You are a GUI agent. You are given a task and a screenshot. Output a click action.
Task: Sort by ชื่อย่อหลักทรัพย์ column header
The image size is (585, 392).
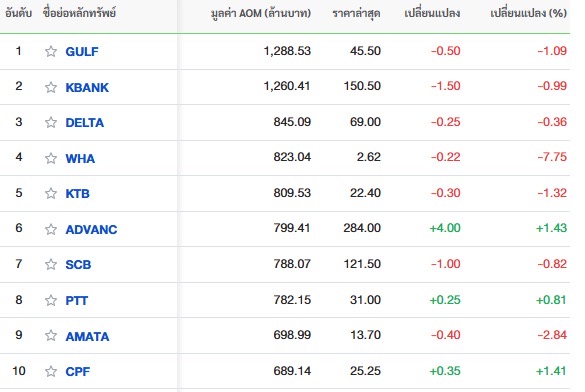(x=79, y=13)
